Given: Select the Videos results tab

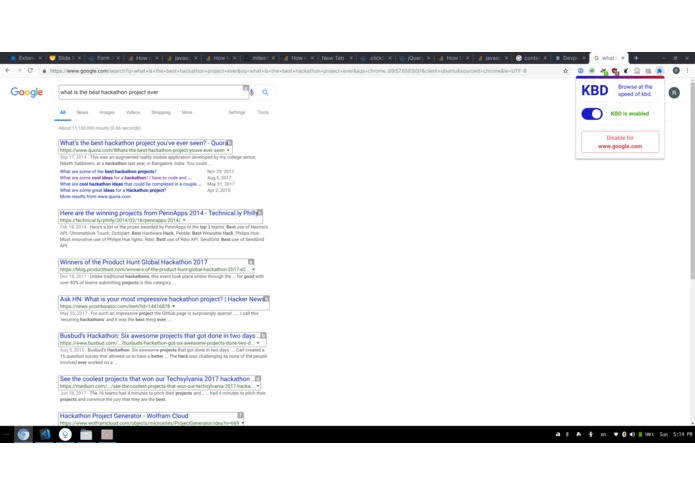Looking at the screenshot, I should (x=133, y=113).
